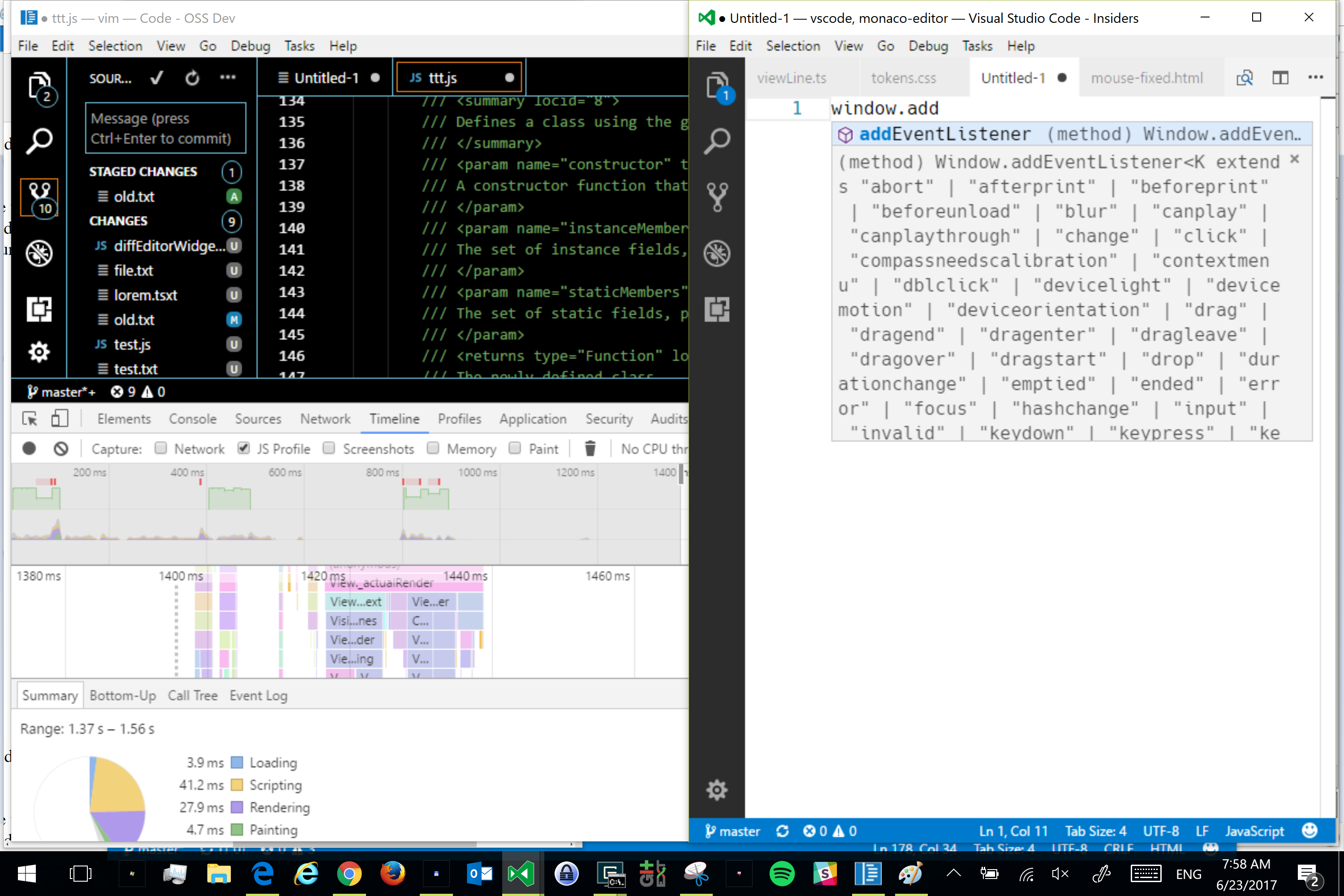The width and height of the screenshot is (1344, 896).
Task: Collapse the Changes section
Action: click(x=118, y=220)
